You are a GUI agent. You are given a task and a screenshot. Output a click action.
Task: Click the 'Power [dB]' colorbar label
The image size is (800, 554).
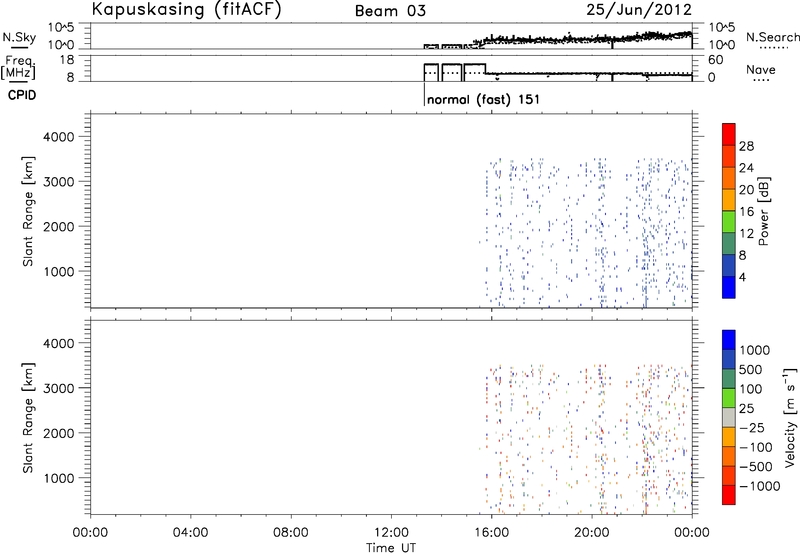pos(764,211)
